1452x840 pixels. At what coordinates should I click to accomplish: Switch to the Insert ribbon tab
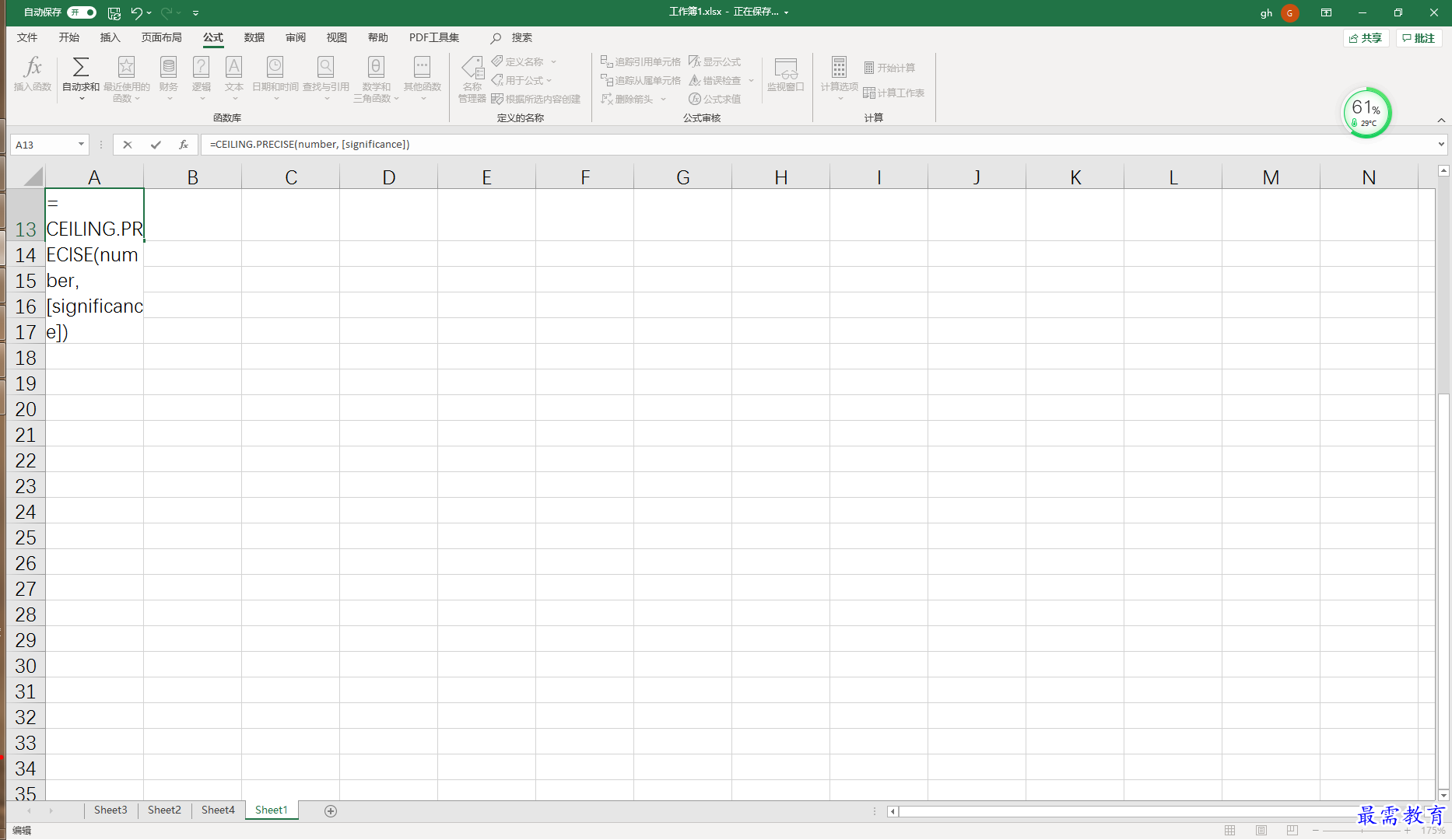click(x=110, y=37)
